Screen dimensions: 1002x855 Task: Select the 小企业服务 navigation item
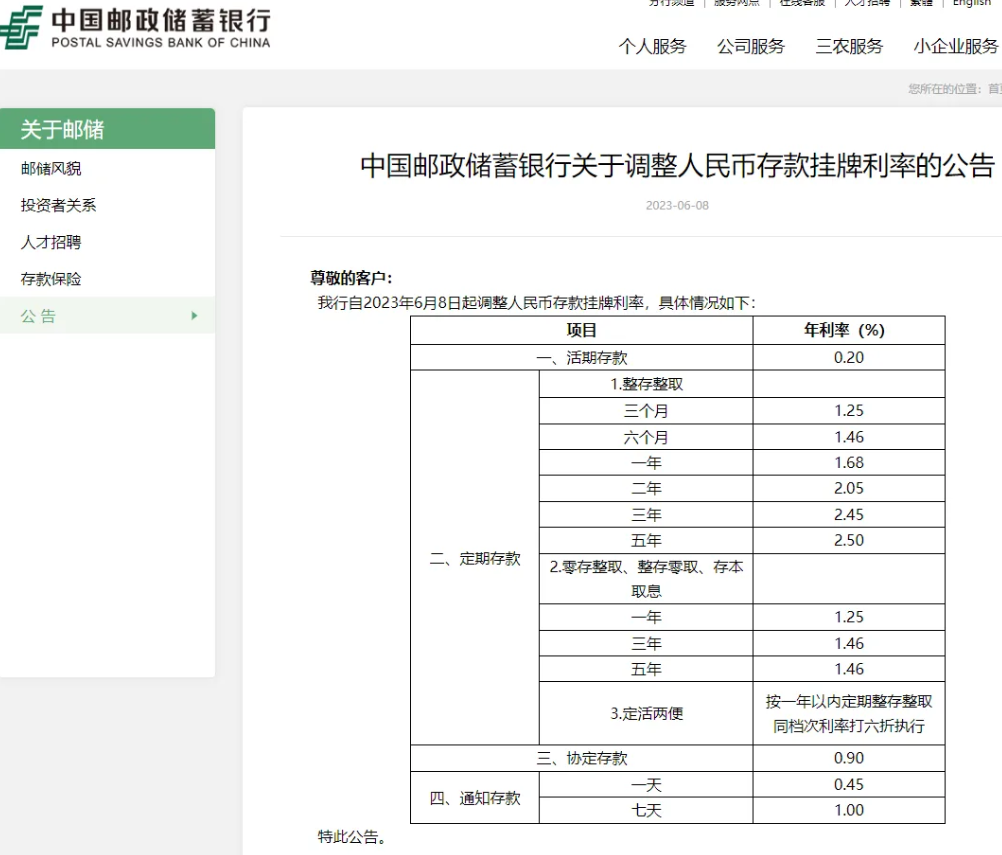(956, 46)
